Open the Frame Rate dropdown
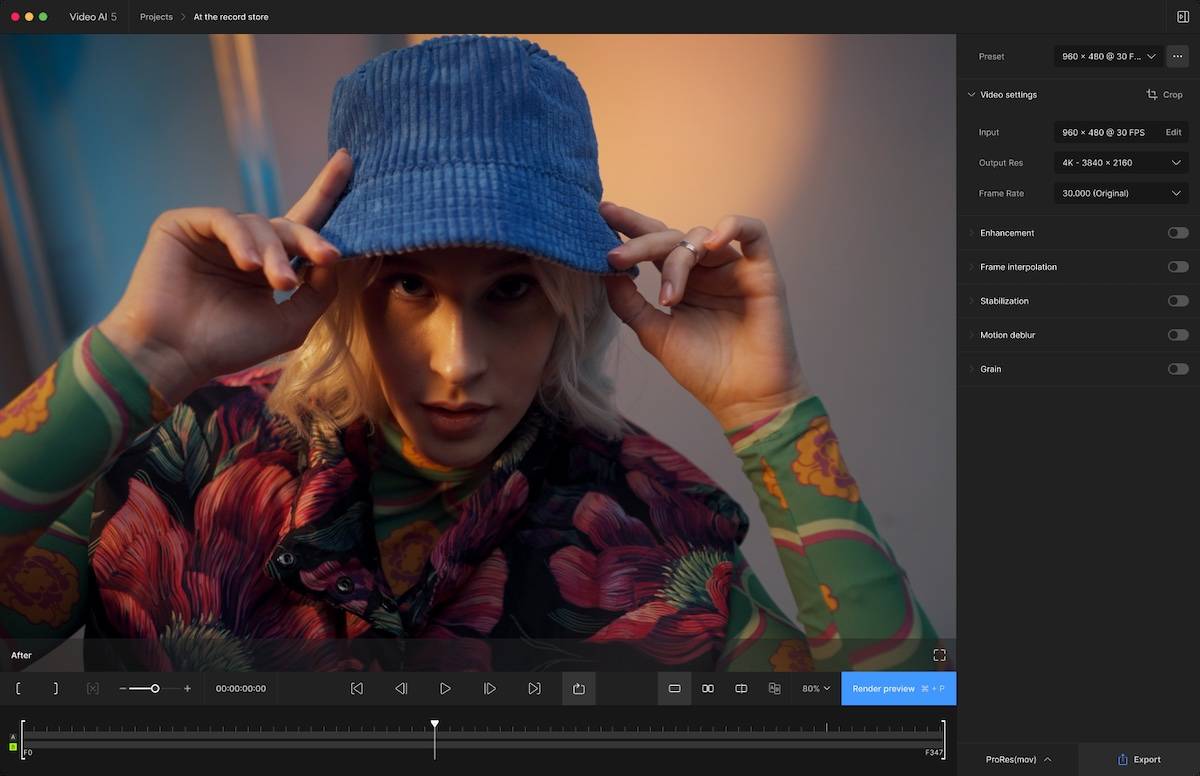Screen dimensions: 1200x776 click(1121, 193)
